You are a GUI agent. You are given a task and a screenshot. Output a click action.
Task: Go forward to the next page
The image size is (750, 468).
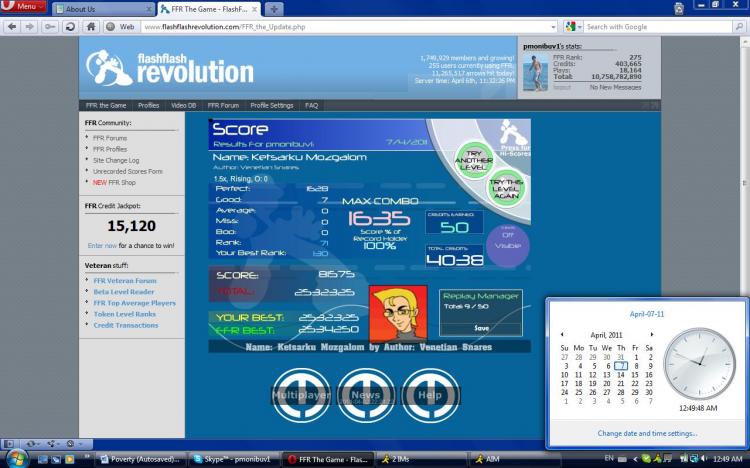tap(30, 27)
